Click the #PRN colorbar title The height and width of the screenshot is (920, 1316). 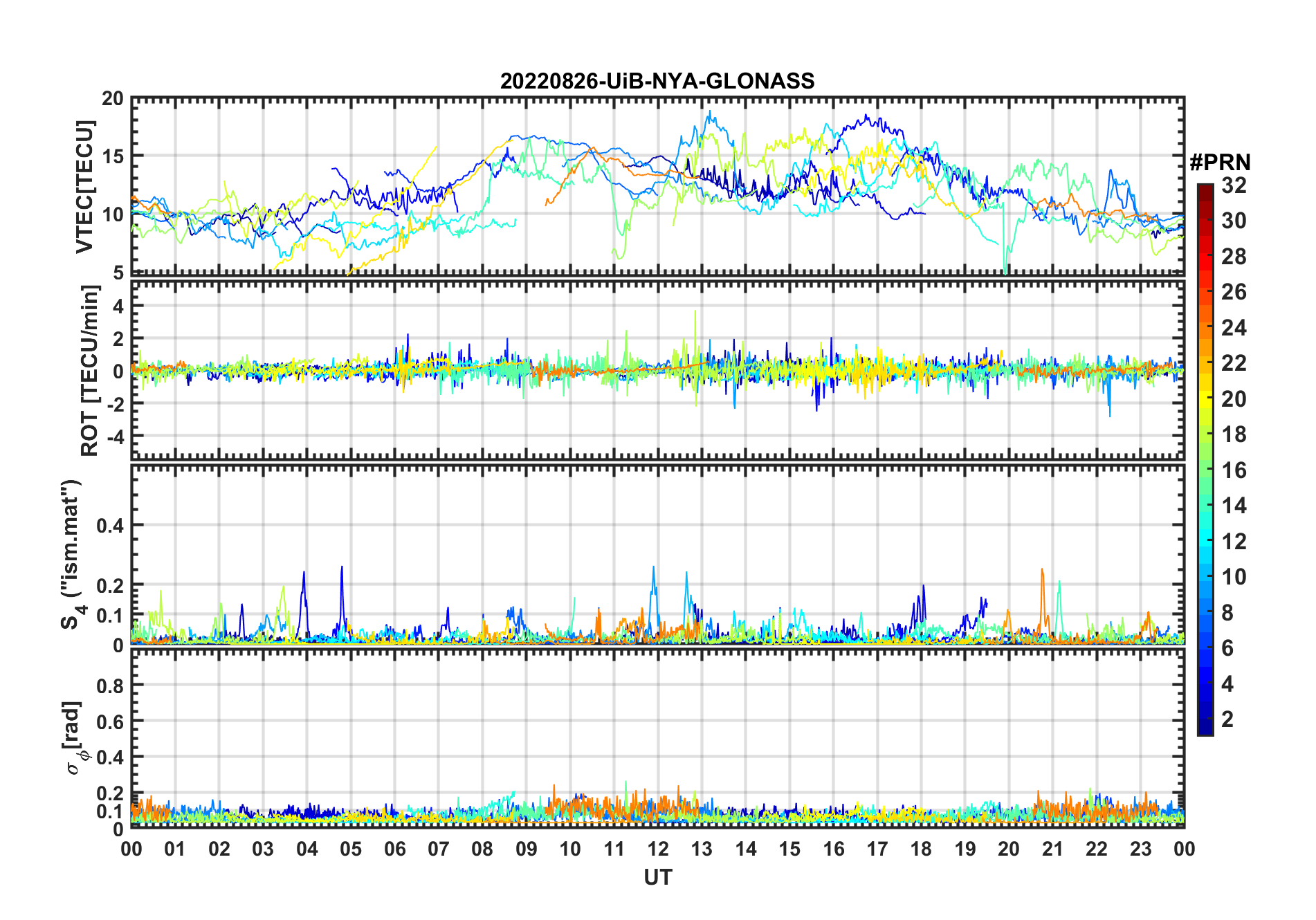pos(1220,163)
